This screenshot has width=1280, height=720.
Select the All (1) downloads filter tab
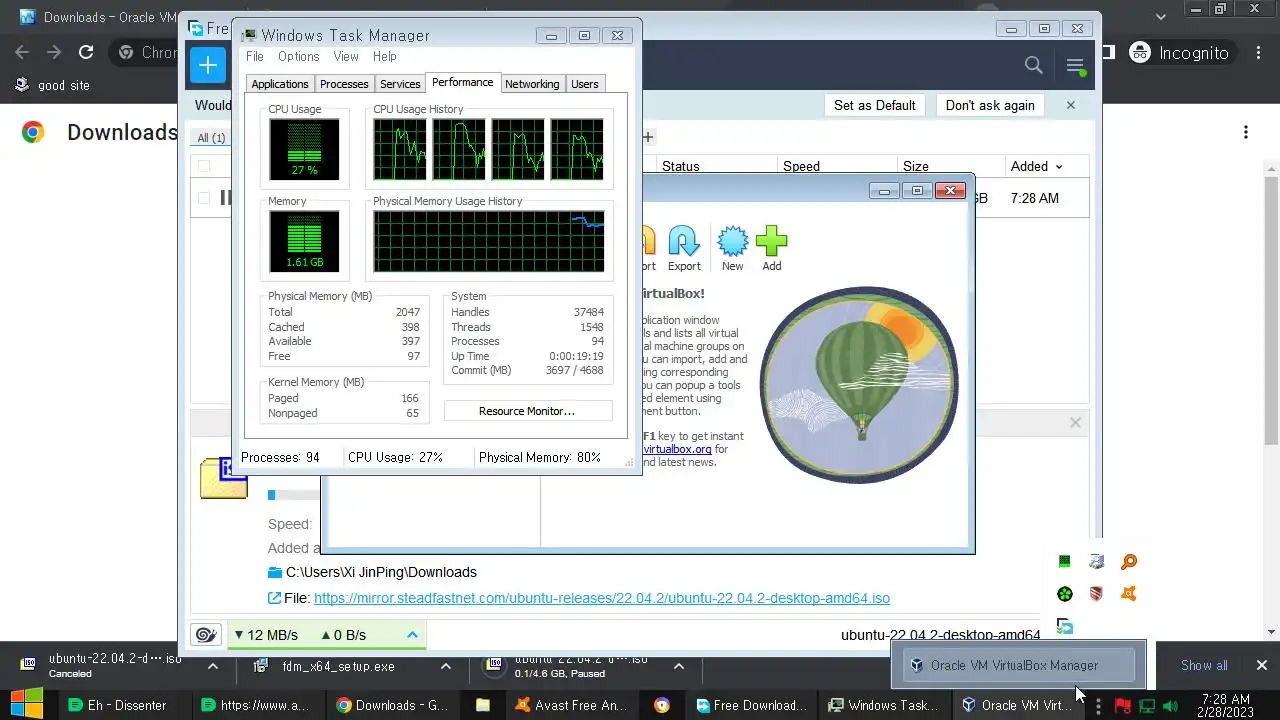point(211,138)
